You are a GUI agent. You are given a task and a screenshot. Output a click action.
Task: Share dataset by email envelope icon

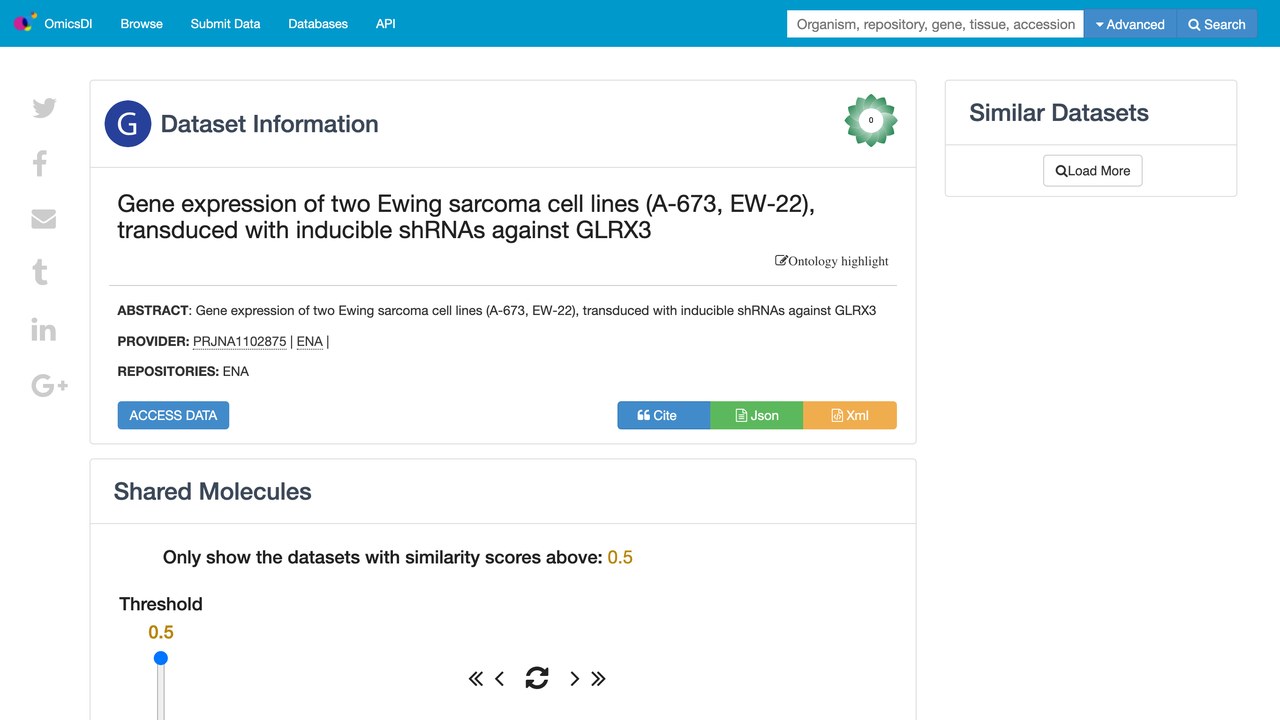[x=44, y=219]
